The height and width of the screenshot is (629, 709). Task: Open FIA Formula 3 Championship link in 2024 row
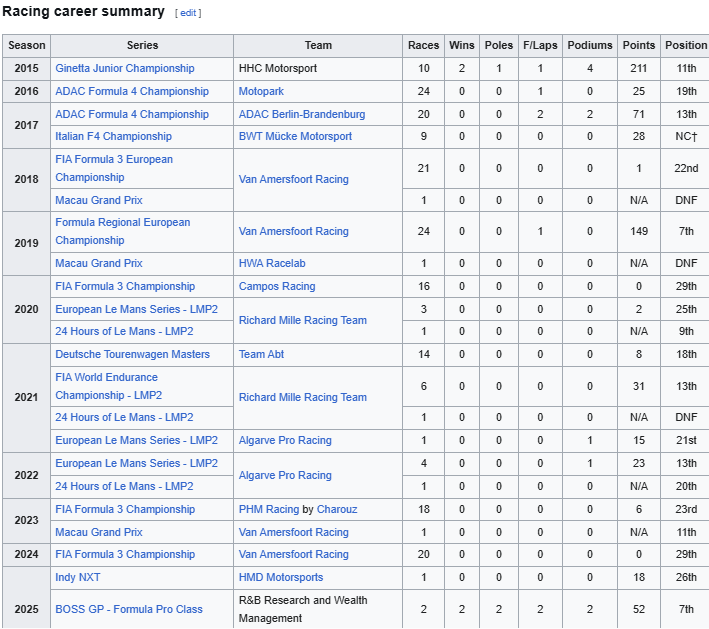125,554
